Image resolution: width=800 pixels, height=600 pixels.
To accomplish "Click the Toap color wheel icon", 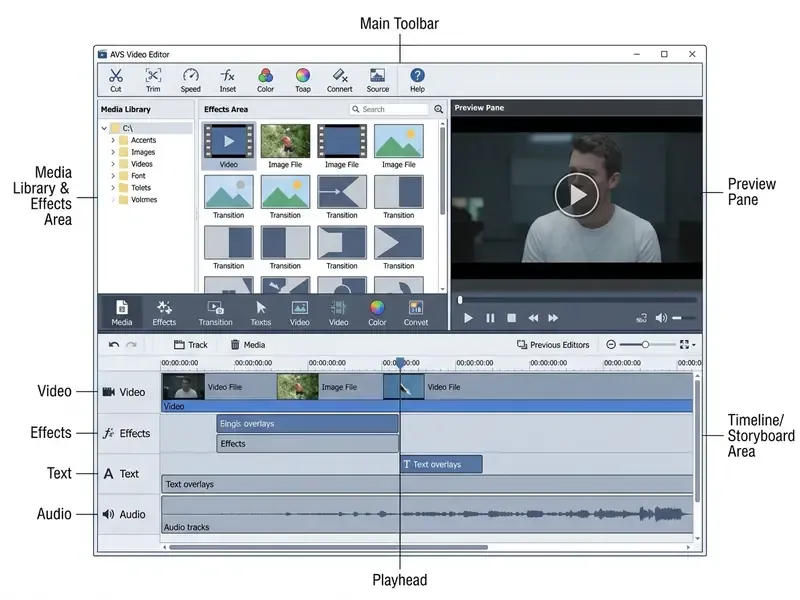I will 303,80.
